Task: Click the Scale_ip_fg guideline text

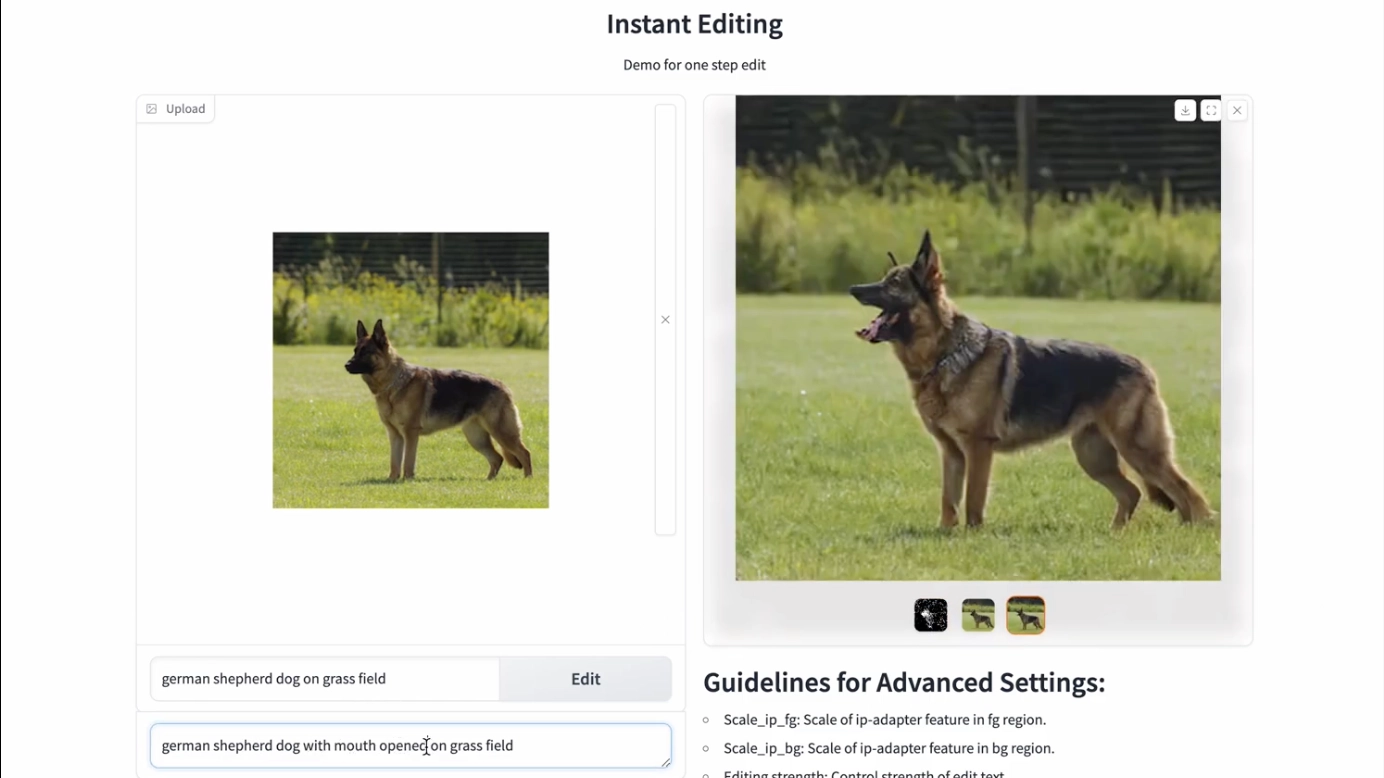Action: coord(885,720)
